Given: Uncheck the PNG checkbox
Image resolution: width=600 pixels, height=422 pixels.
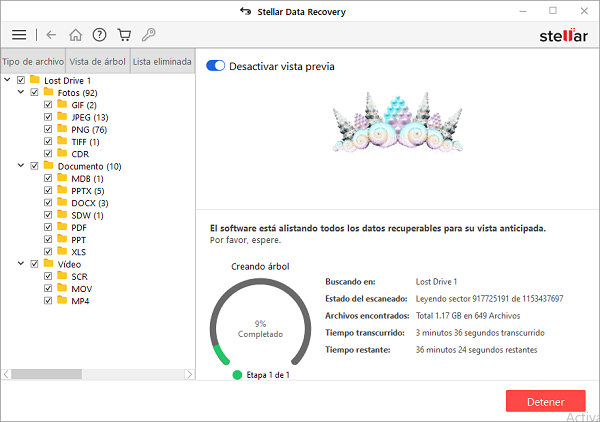Looking at the screenshot, I should 48,129.
